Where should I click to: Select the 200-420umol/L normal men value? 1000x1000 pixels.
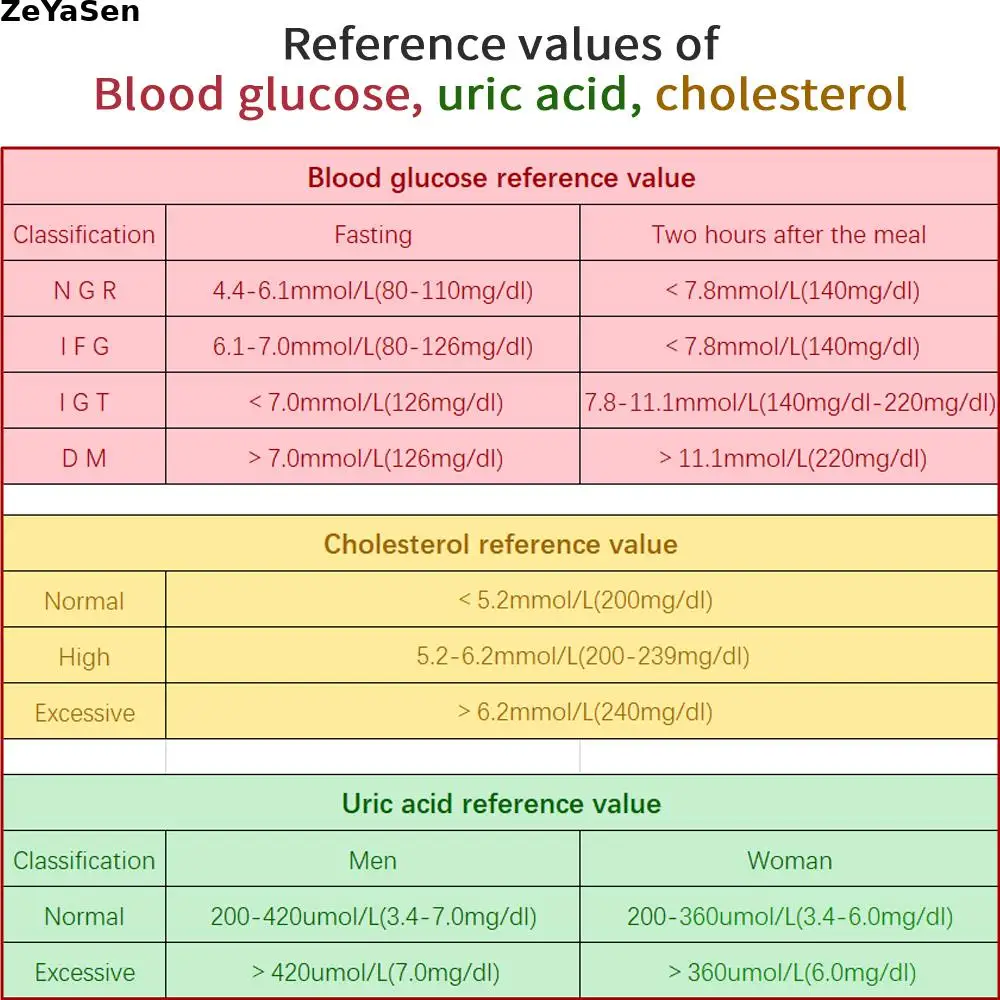tap(373, 917)
